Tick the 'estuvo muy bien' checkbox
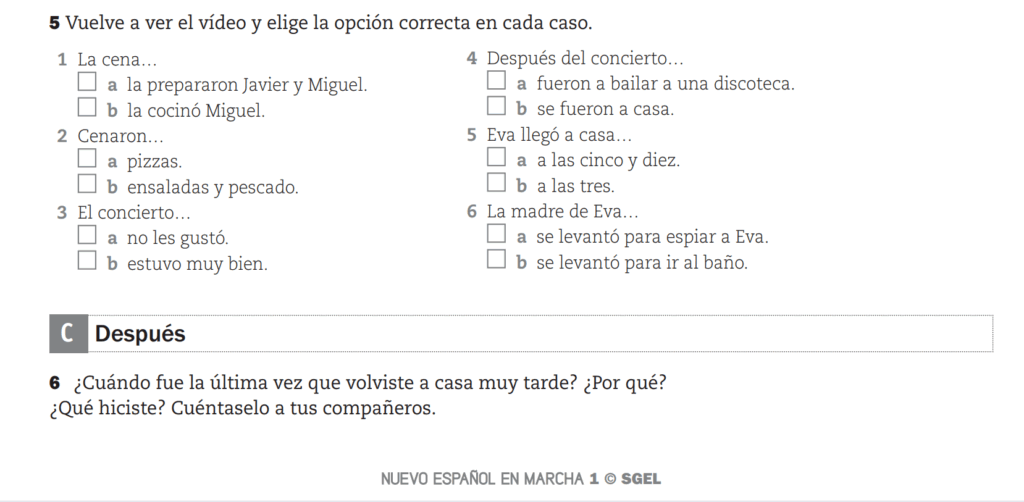 [87, 260]
